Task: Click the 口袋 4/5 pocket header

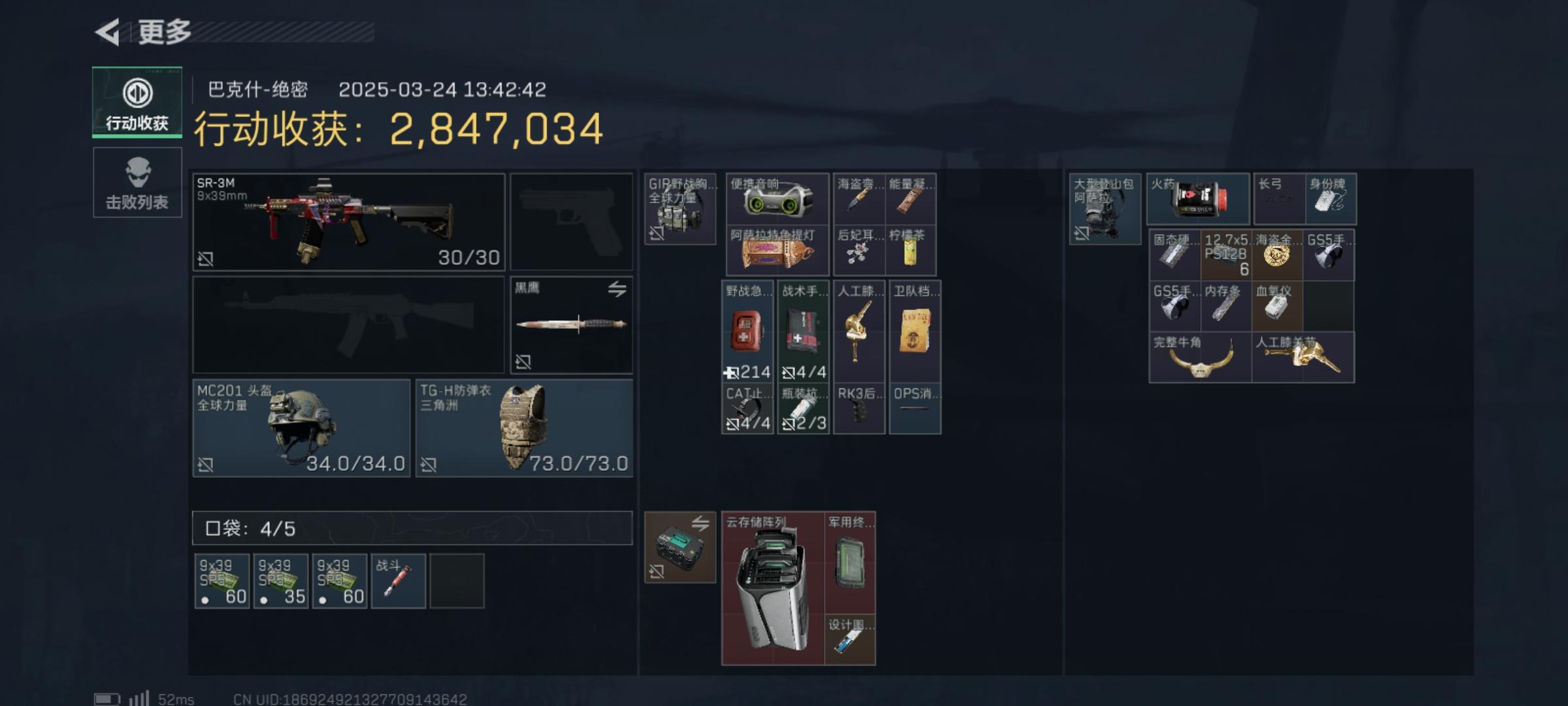Action: coord(412,528)
